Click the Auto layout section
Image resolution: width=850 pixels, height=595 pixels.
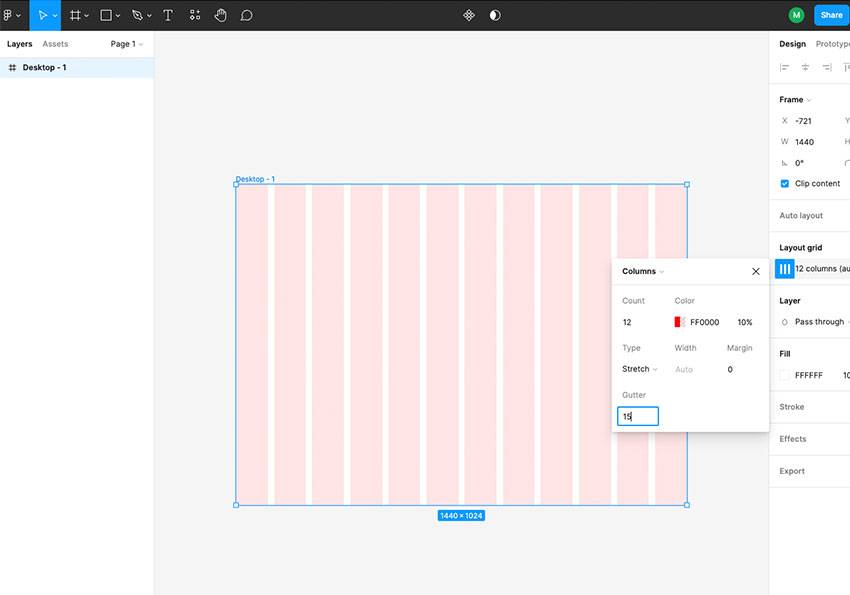tap(801, 215)
